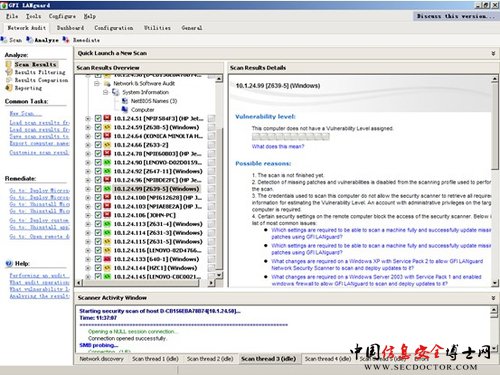This screenshot has width=500, height=375.
Task: Toggle checkbox for selected host 10.1.24.99
Action: [98, 189]
